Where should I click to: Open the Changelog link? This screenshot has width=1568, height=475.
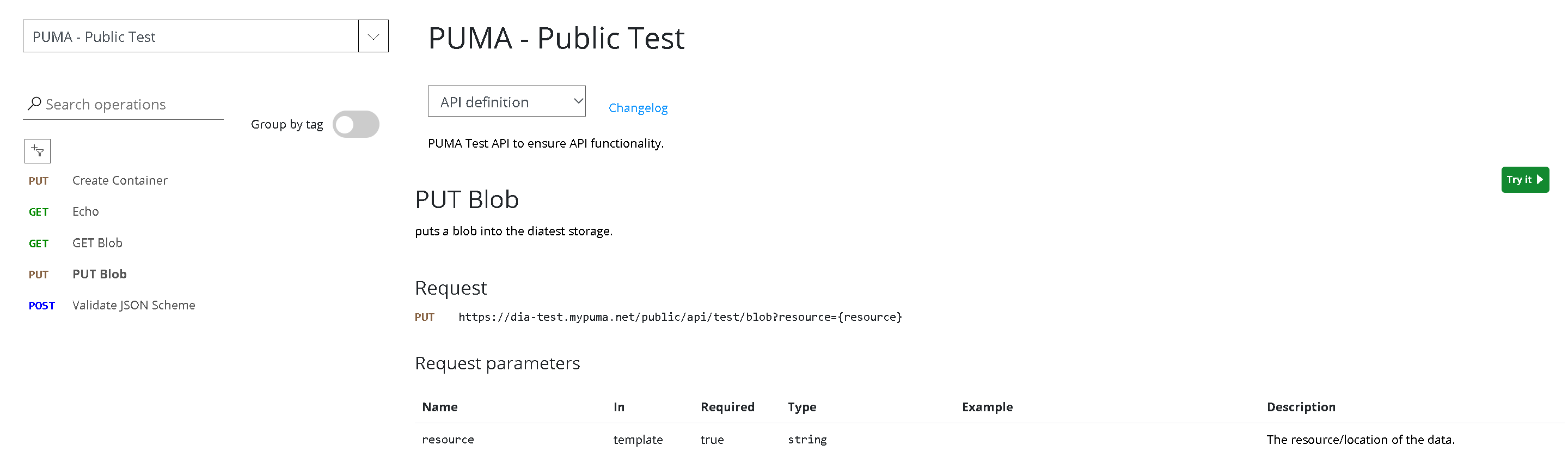point(638,108)
